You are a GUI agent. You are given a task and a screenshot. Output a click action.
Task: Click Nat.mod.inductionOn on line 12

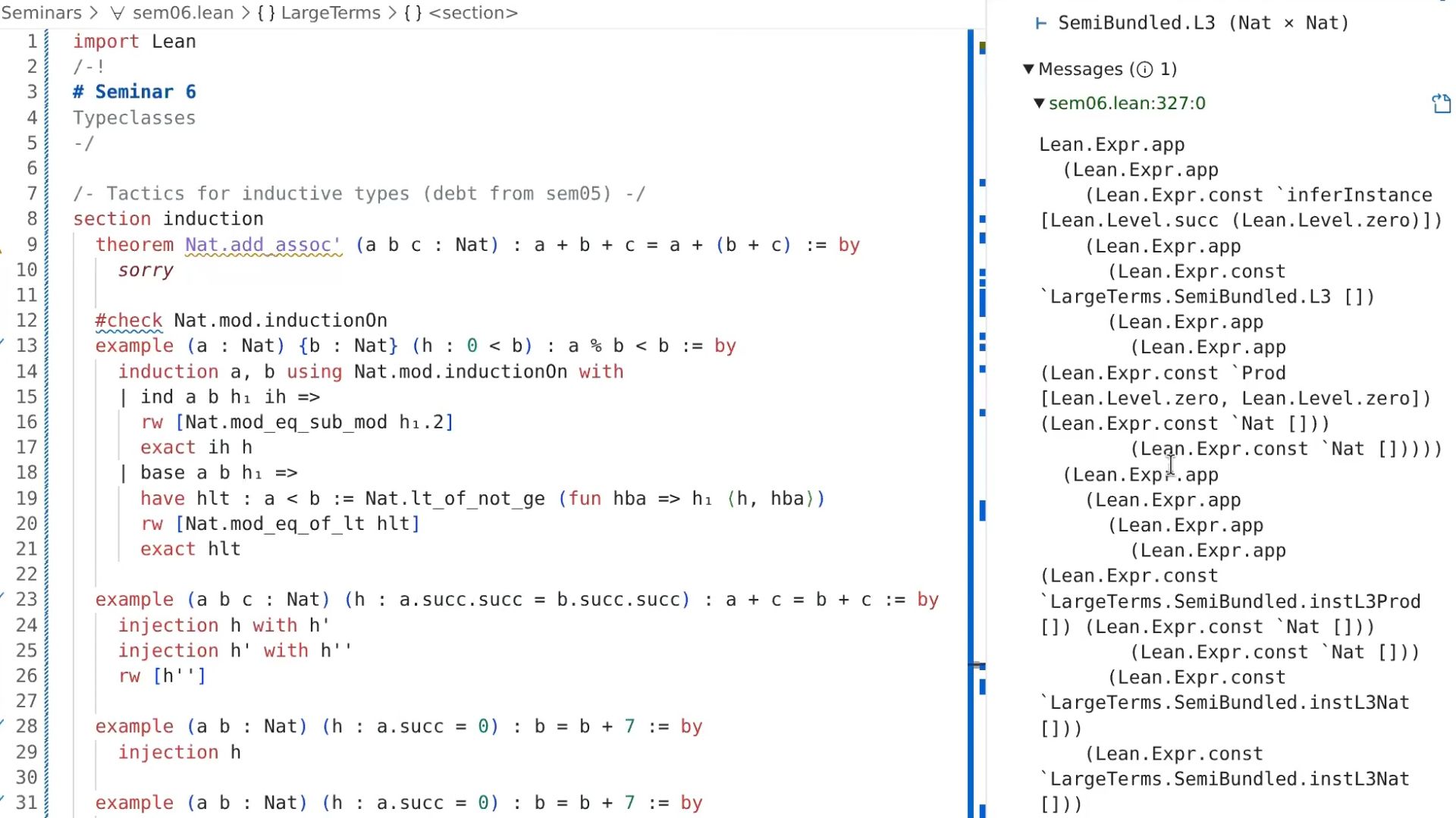[281, 321]
